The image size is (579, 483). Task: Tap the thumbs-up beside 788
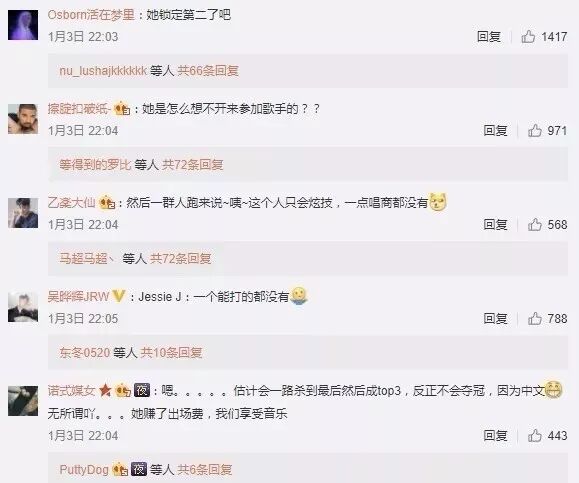click(x=535, y=319)
